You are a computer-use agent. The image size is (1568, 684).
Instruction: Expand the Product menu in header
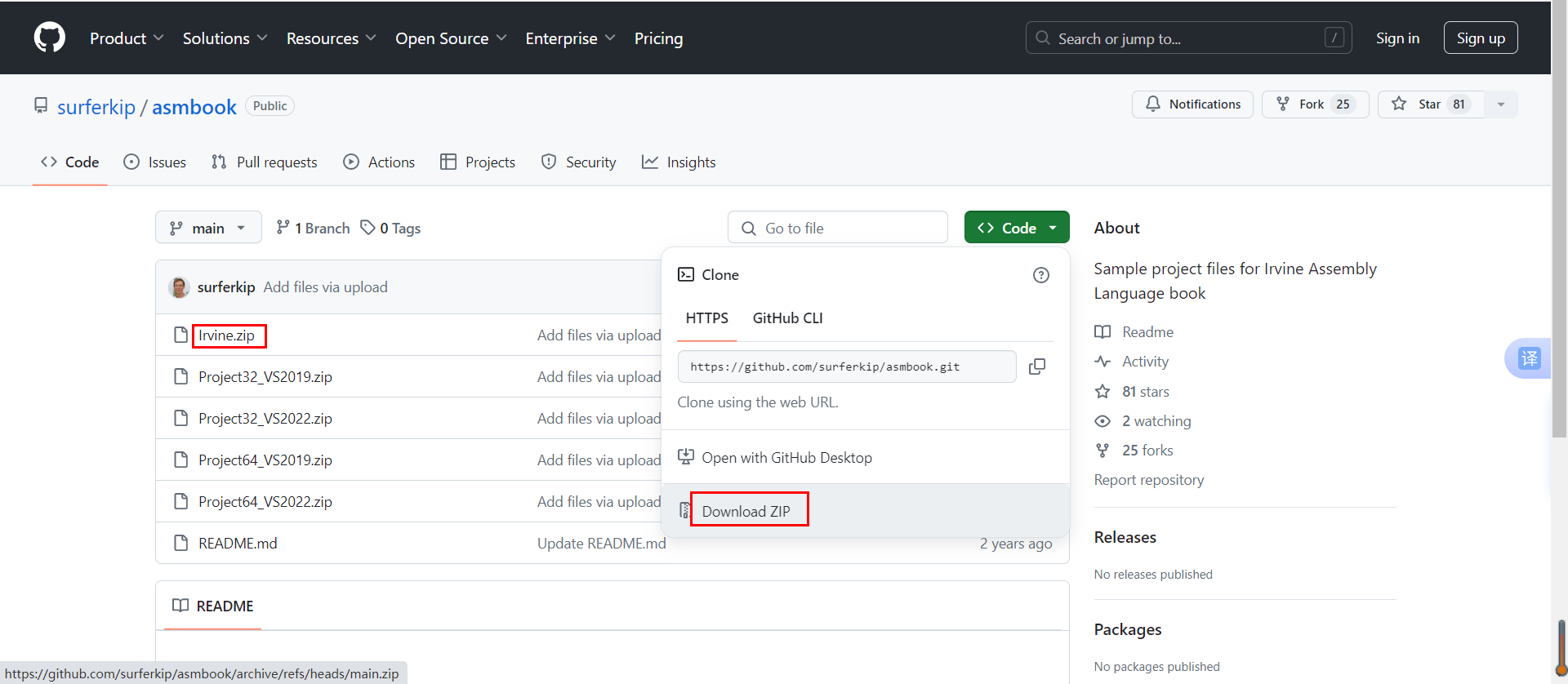coord(127,38)
